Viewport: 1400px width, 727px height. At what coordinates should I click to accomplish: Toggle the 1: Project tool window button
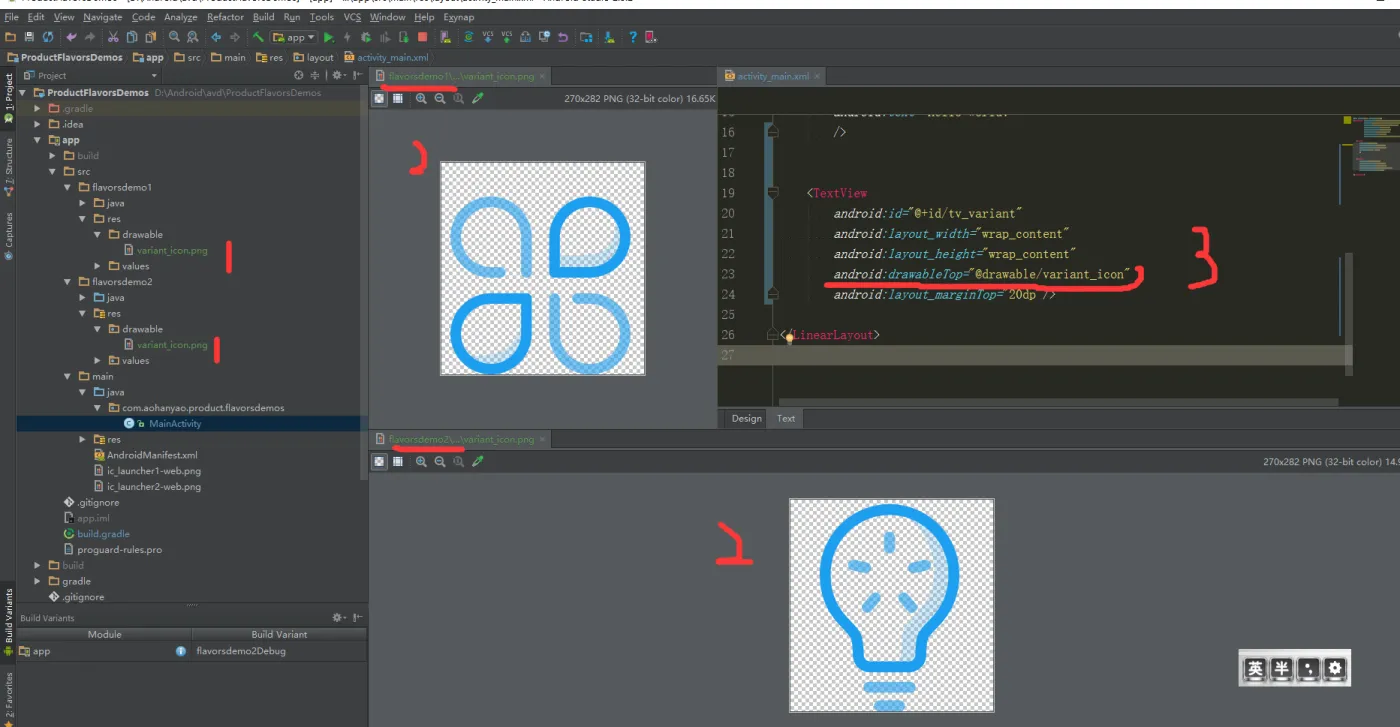8,97
